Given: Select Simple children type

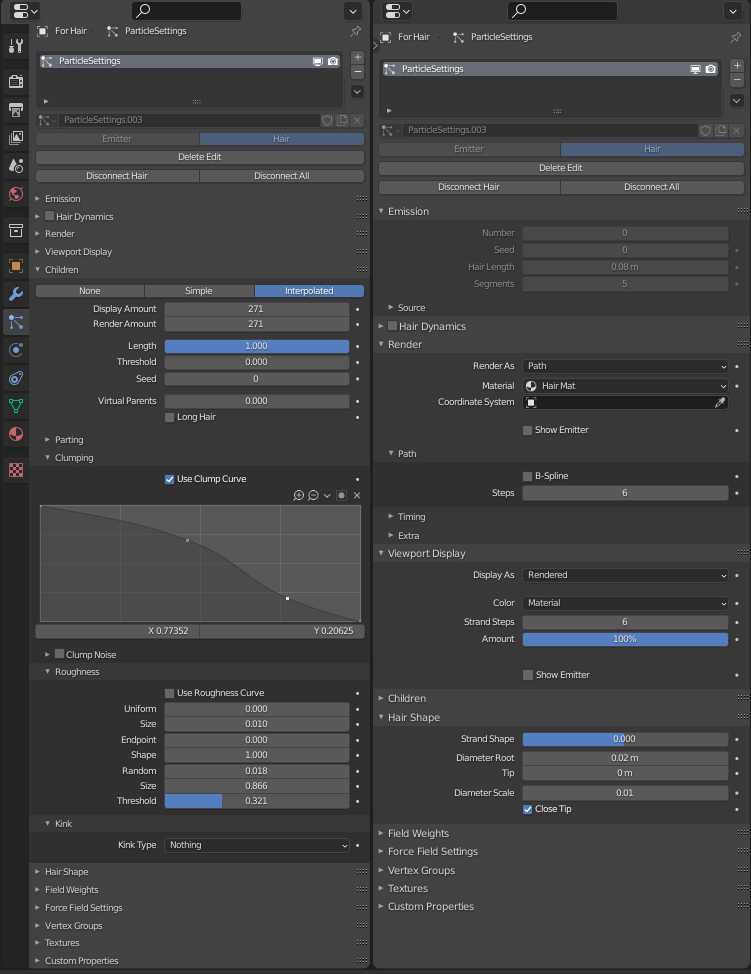Looking at the screenshot, I should coord(199,291).
